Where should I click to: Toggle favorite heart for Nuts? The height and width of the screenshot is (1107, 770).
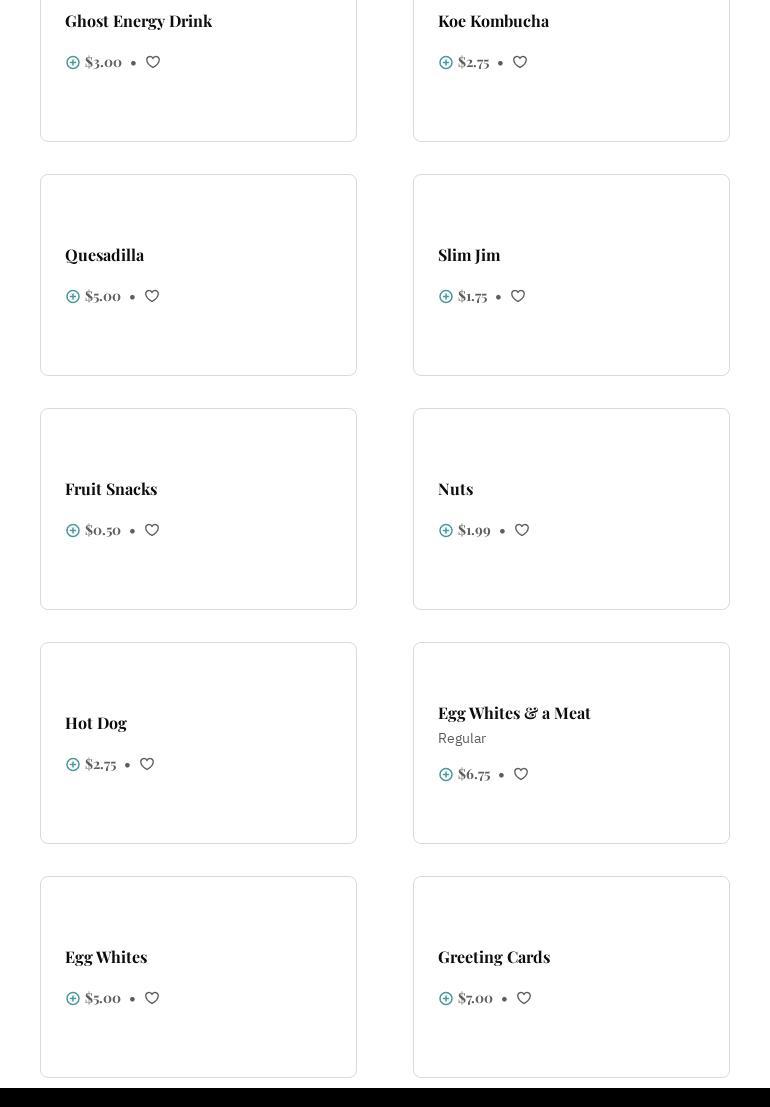coord(522,530)
